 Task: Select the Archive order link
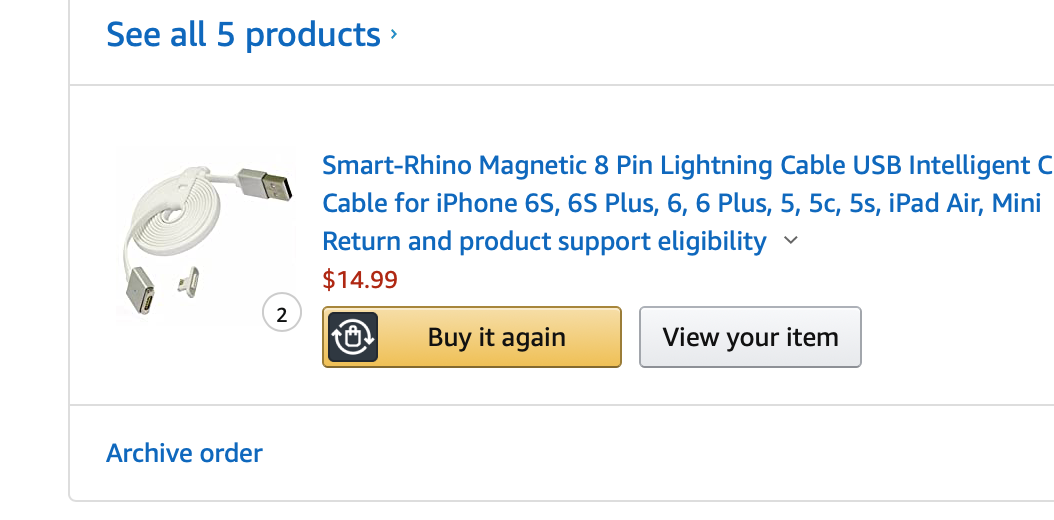point(184,453)
